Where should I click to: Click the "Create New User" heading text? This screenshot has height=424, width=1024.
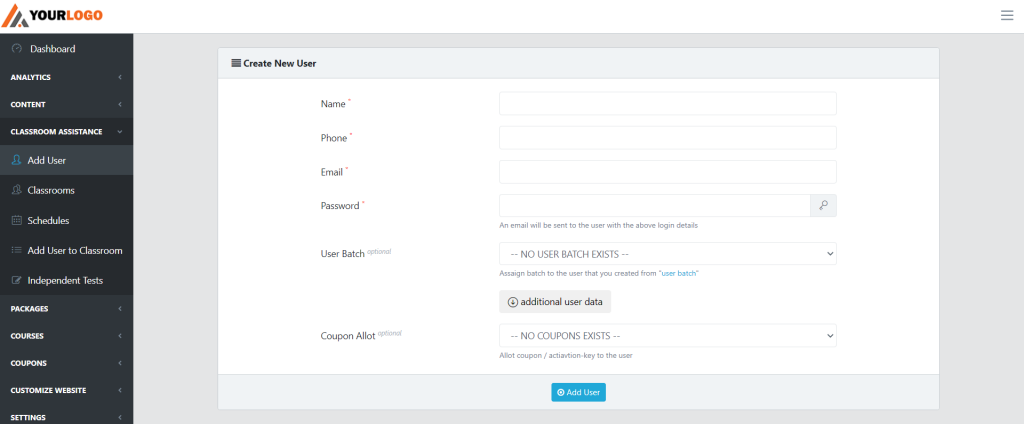[280, 63]
